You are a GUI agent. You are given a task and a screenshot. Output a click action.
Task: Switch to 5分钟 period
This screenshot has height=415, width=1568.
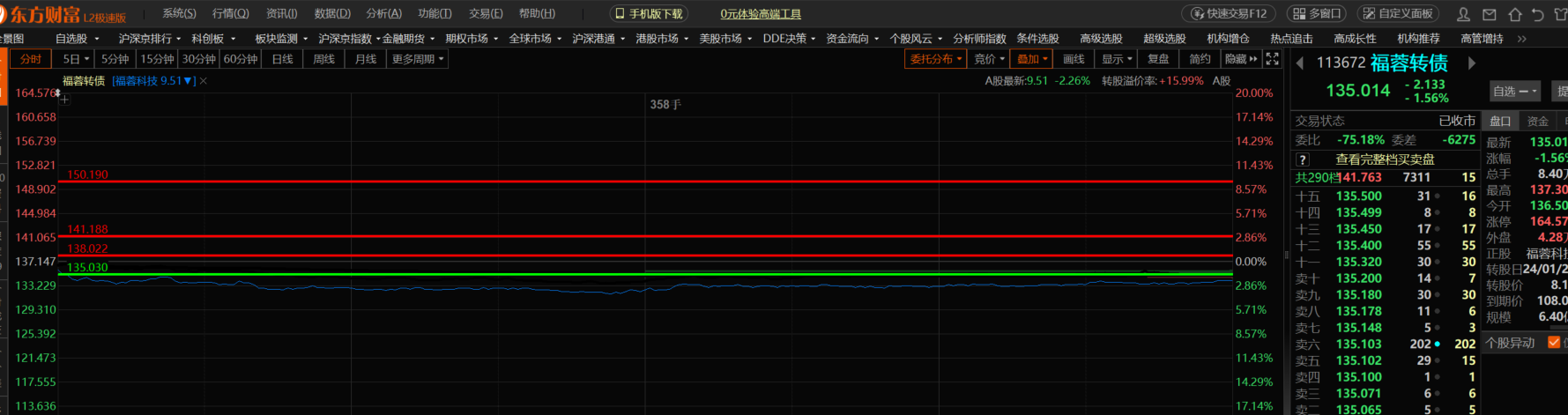pyautogui.click(x=115, y=59)
